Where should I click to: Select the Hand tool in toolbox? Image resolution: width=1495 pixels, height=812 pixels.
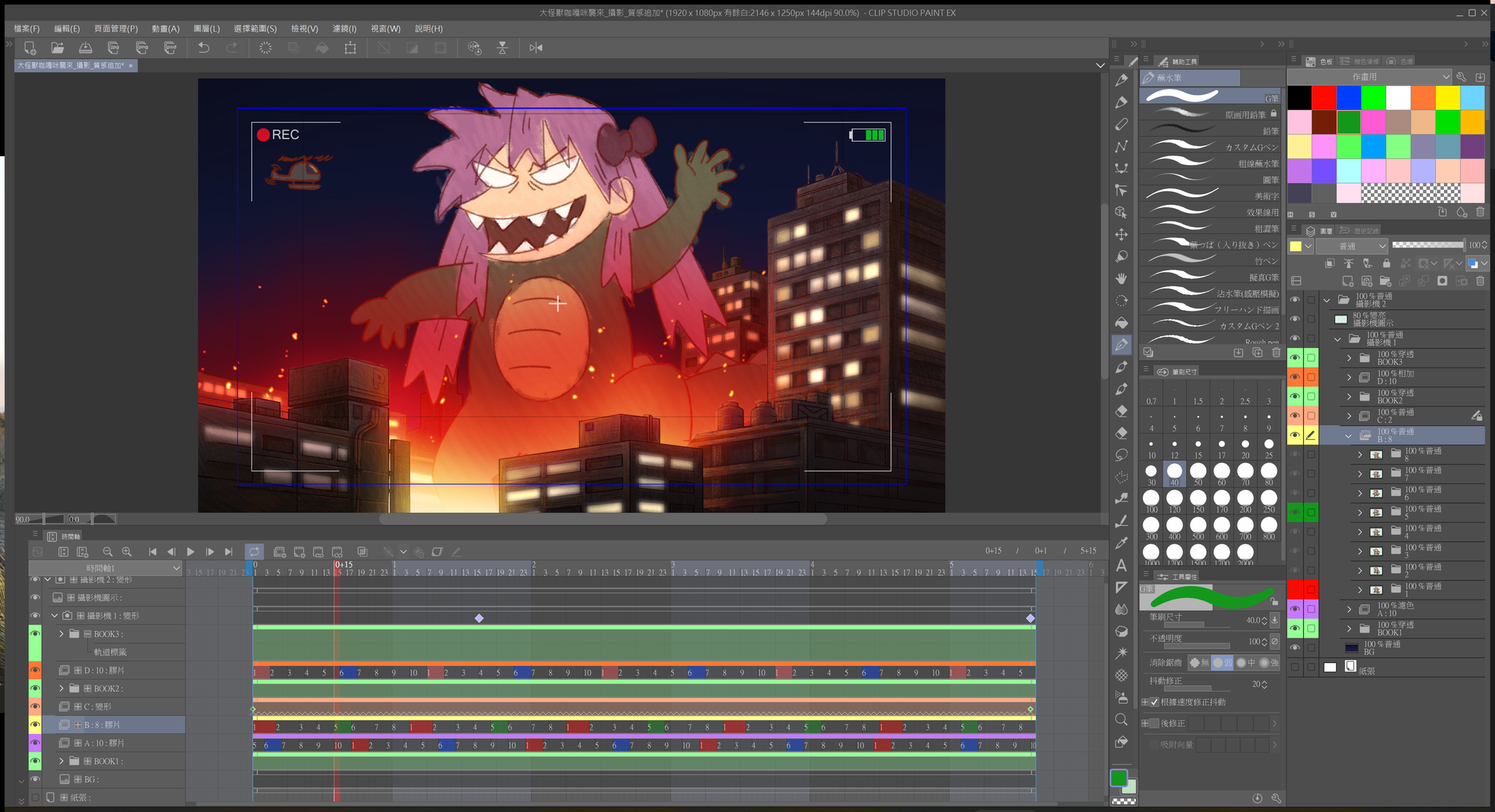click(1121, 279)
